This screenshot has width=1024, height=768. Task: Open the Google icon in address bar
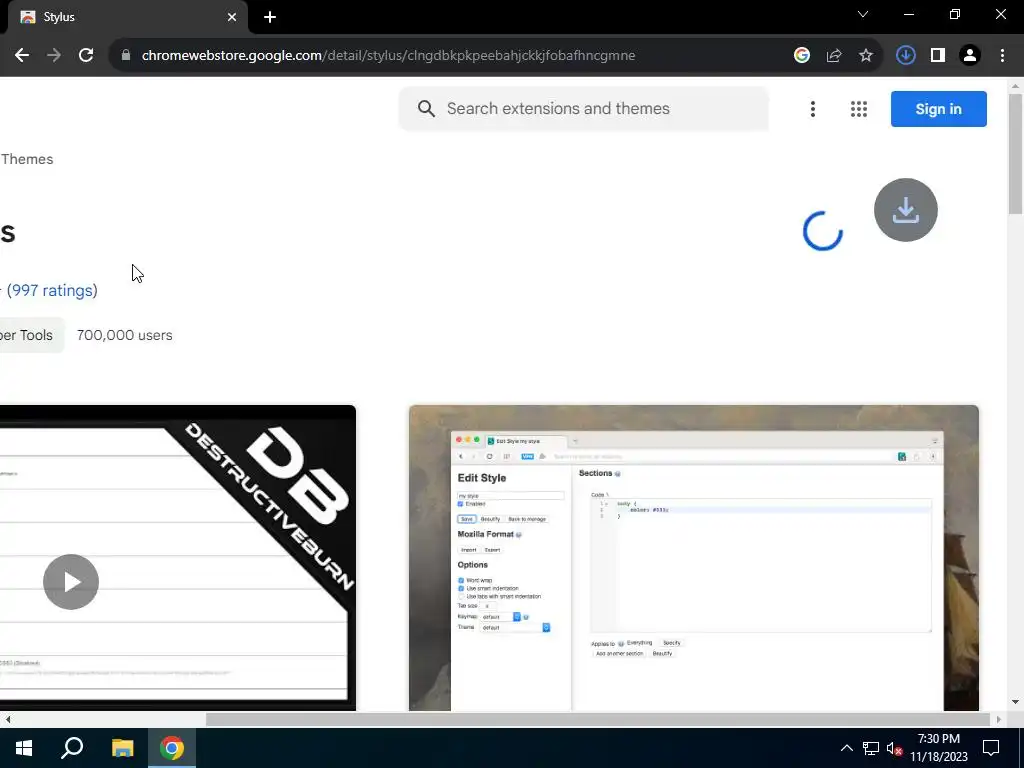[x=801, y=56]
